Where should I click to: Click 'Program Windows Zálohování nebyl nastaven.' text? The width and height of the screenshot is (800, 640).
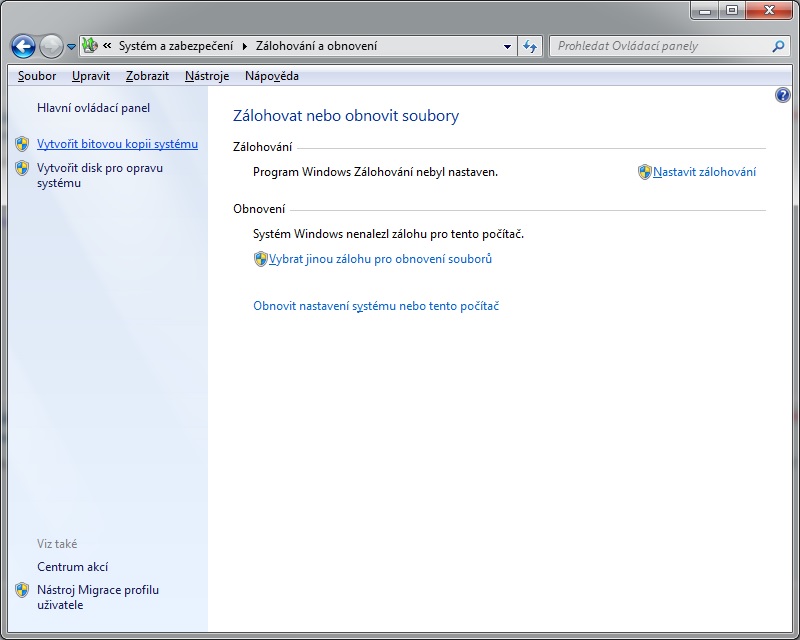tap(375, 172)
